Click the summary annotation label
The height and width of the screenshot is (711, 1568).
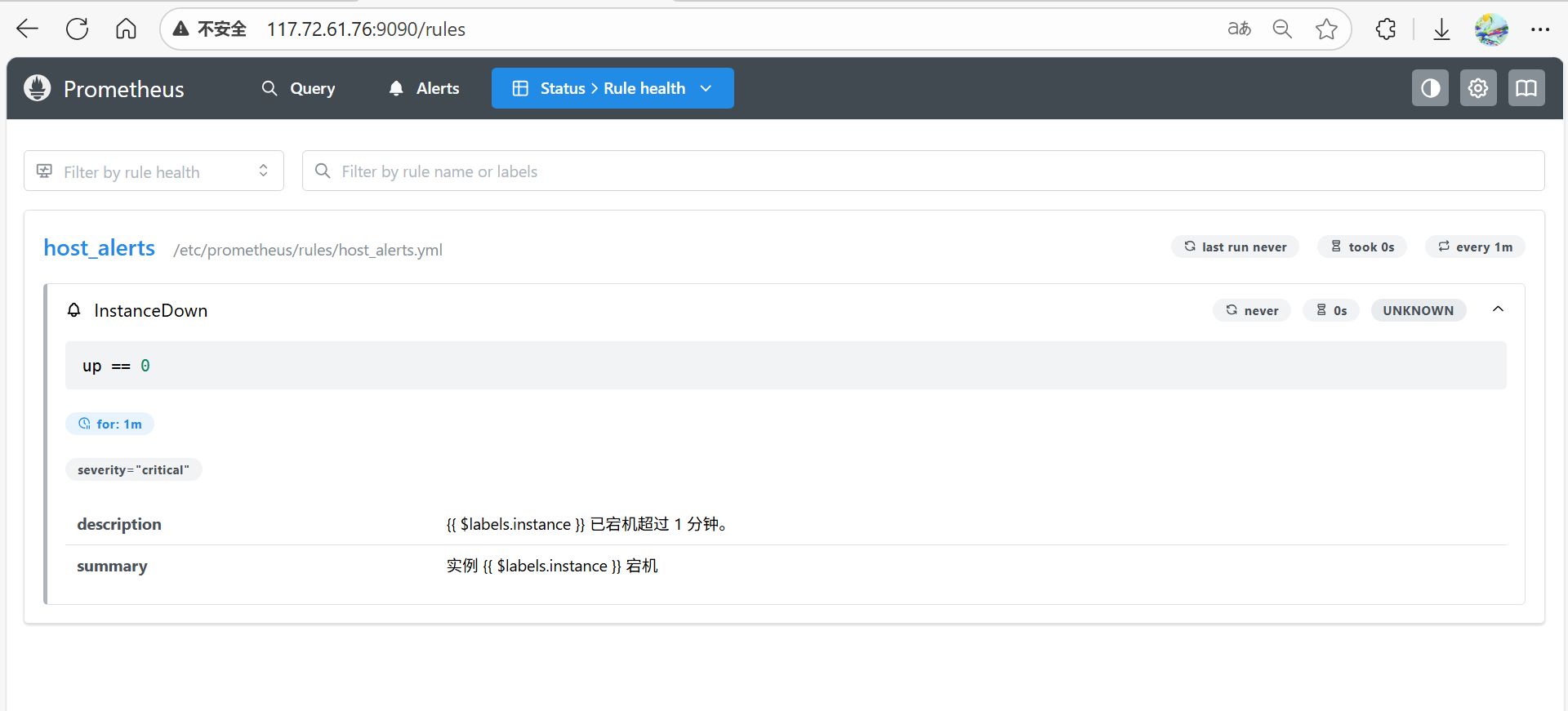pos(113,566)
